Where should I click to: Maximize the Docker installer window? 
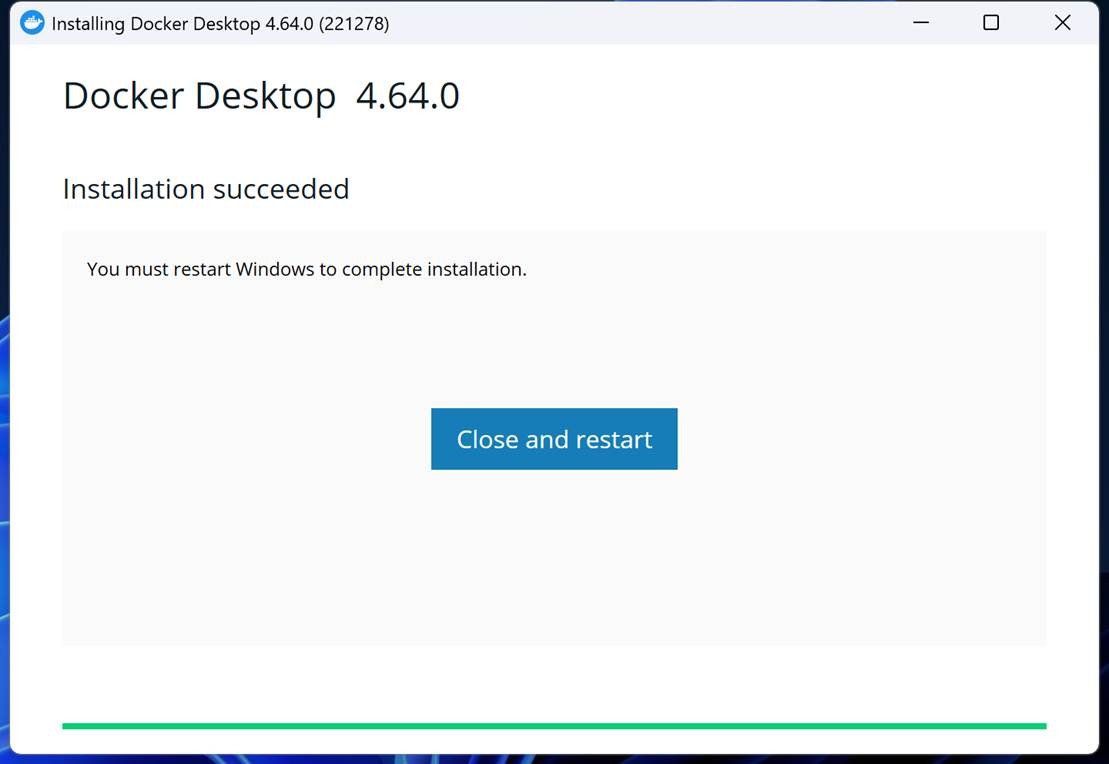coord(991,23)
